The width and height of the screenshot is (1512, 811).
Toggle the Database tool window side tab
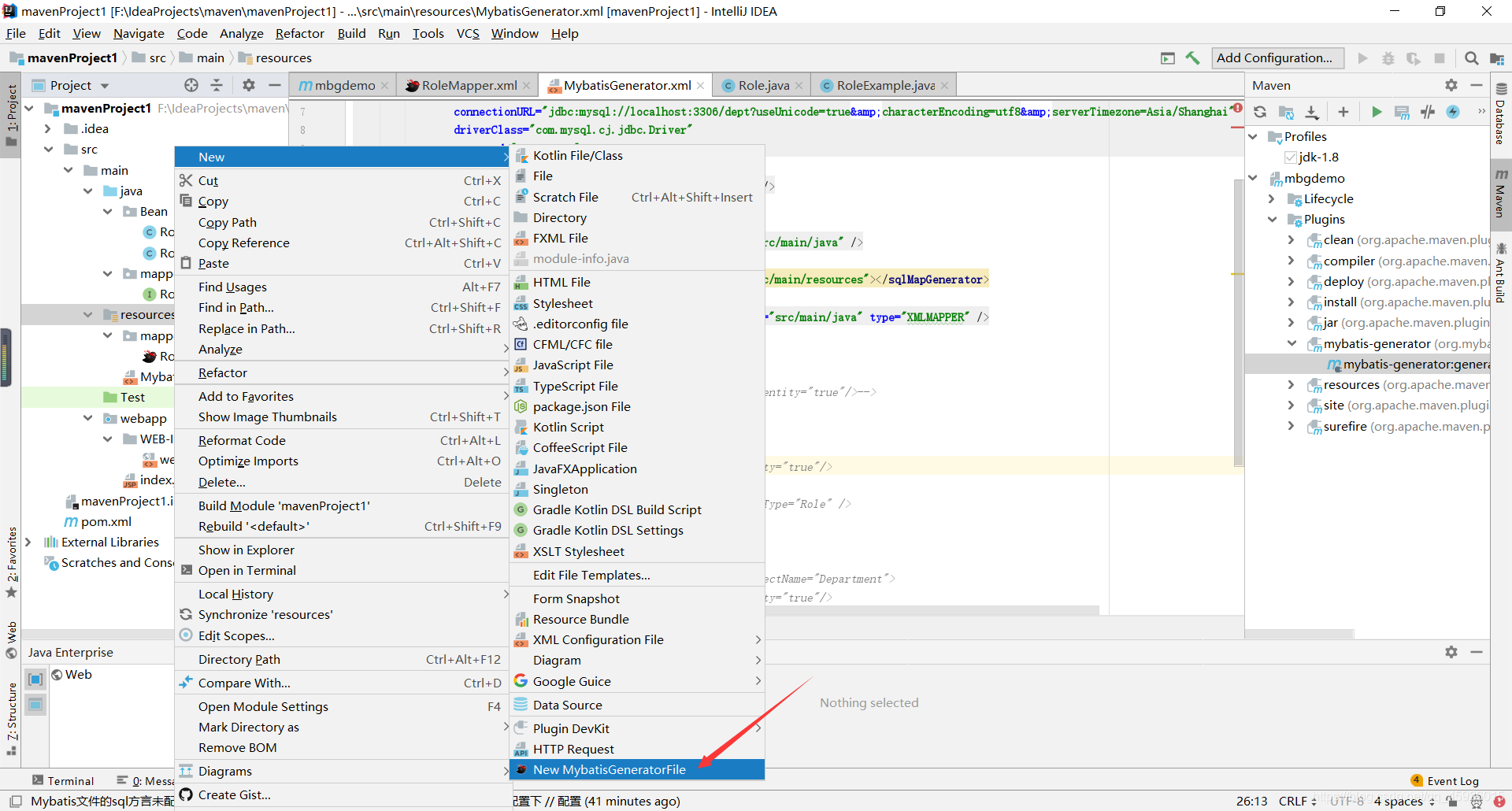(x=1501, y=115)
